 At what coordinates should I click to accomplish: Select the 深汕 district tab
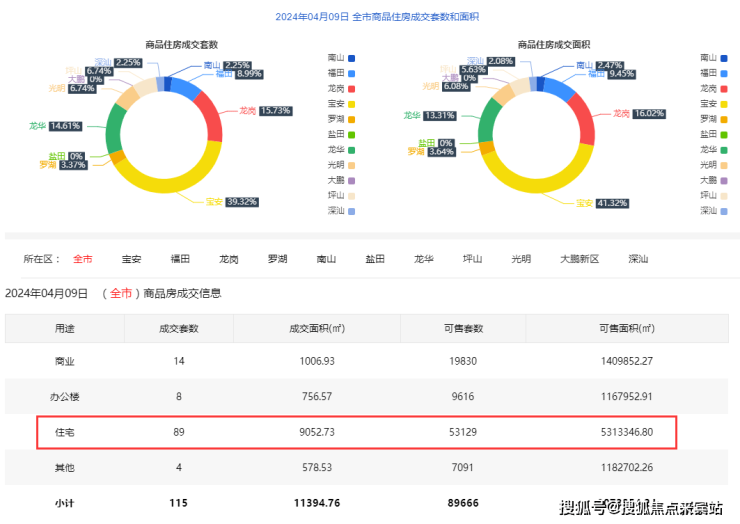[637, 259]
